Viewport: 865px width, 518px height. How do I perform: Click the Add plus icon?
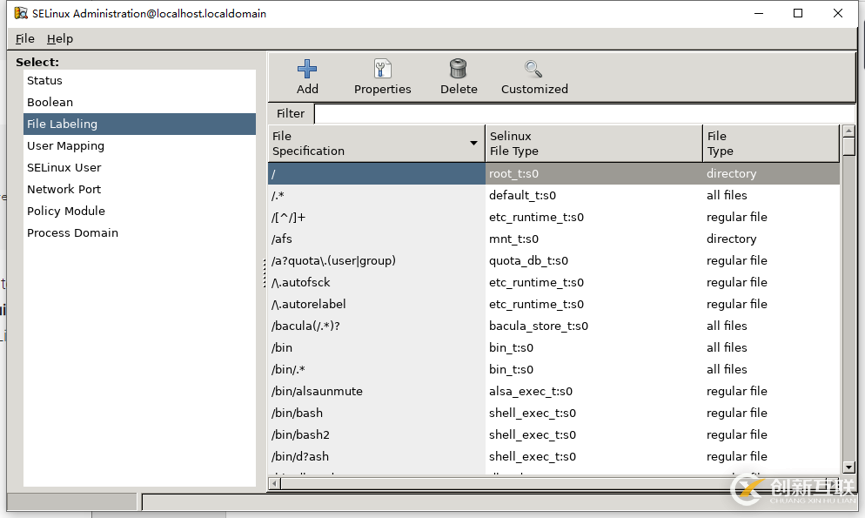point(307,69)
